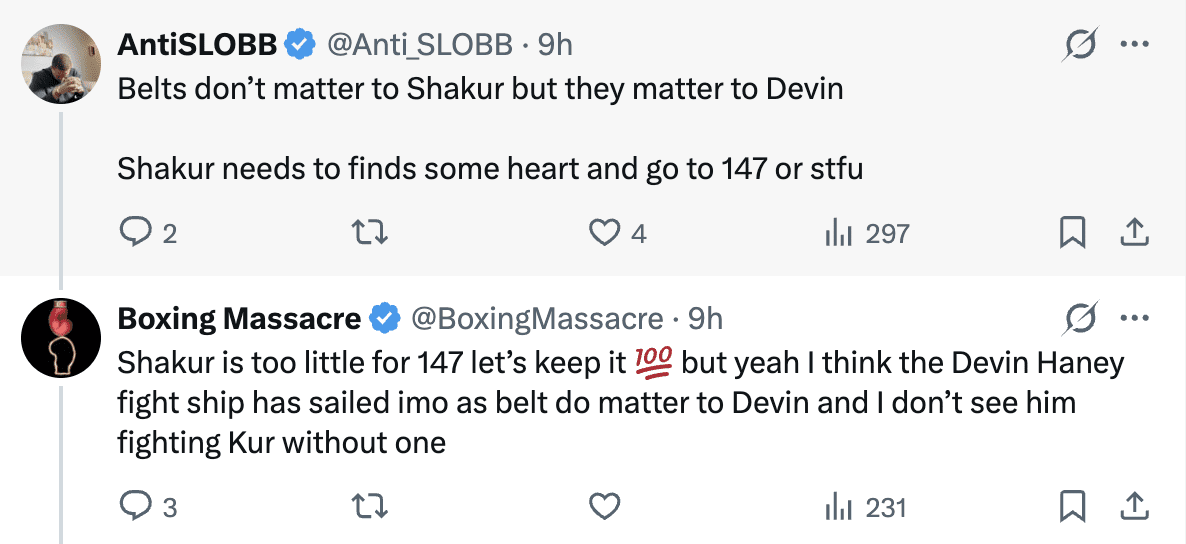View analytics for Boxing Massacre's tweet
The width and height of the screenshot is (1186, 544).
836,507
